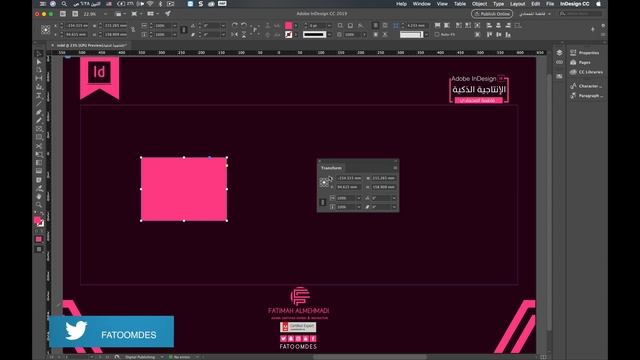640x360 pixels.
Task: Open the Table menu
Action: point(460,4)
